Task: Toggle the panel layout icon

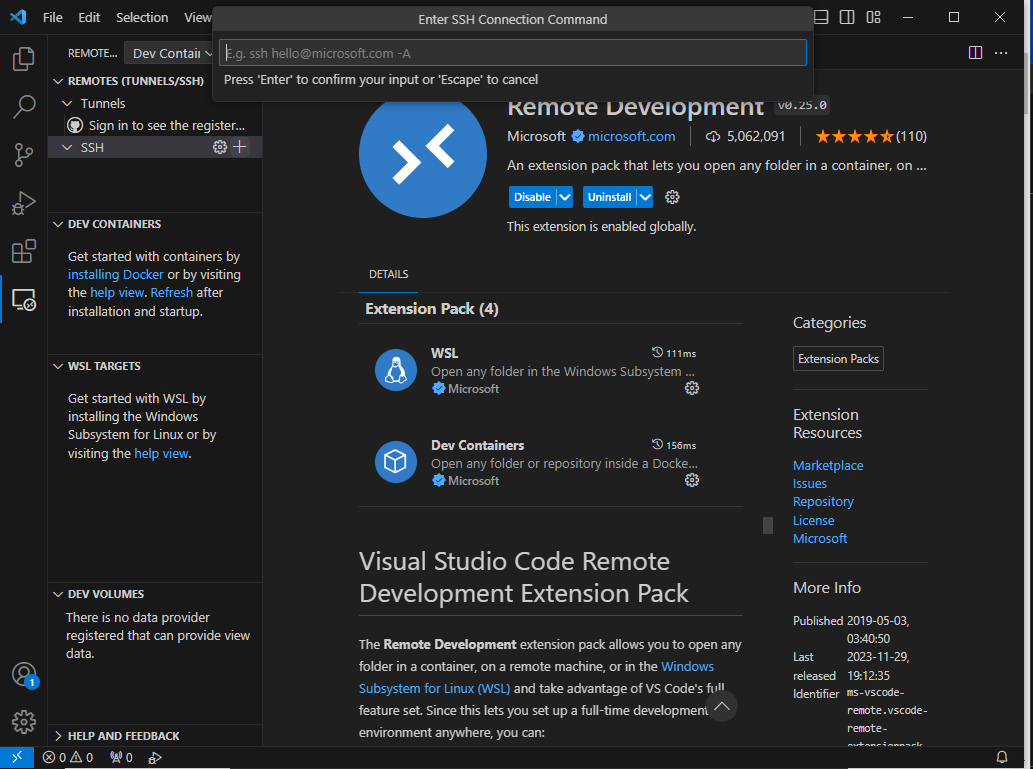Action: pyautogui.click(x=821, y=17)
